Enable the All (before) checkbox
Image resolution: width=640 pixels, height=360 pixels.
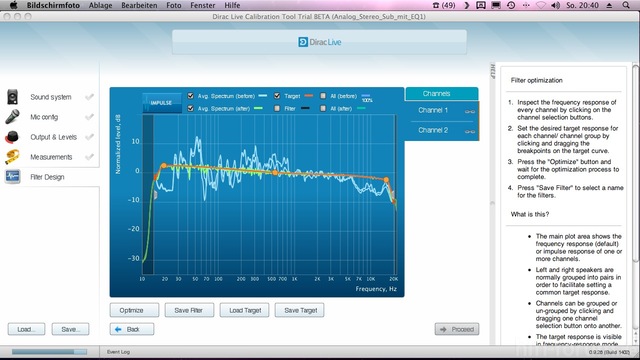pyautogui.click(x=323, y=96)
